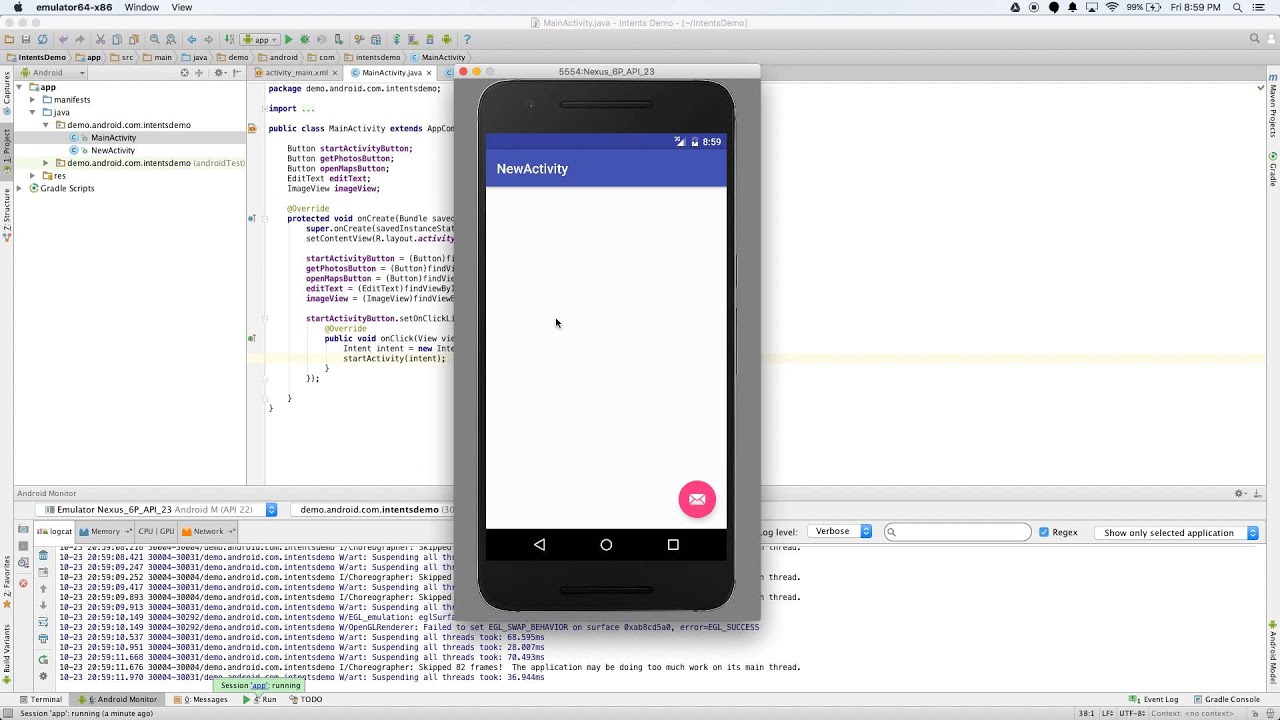Click the Android Monitor panel gear icon

pyautogui.click(x=1240, y=494)
